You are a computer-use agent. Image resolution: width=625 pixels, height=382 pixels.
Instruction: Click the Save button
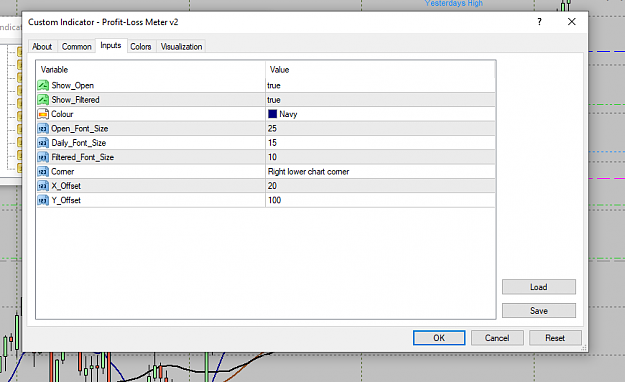[539, 311]
